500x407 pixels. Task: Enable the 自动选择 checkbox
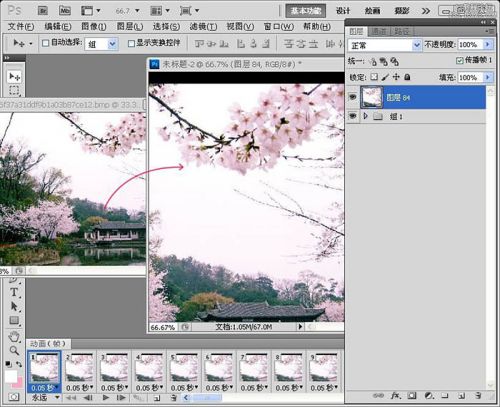tap(45, 43)
